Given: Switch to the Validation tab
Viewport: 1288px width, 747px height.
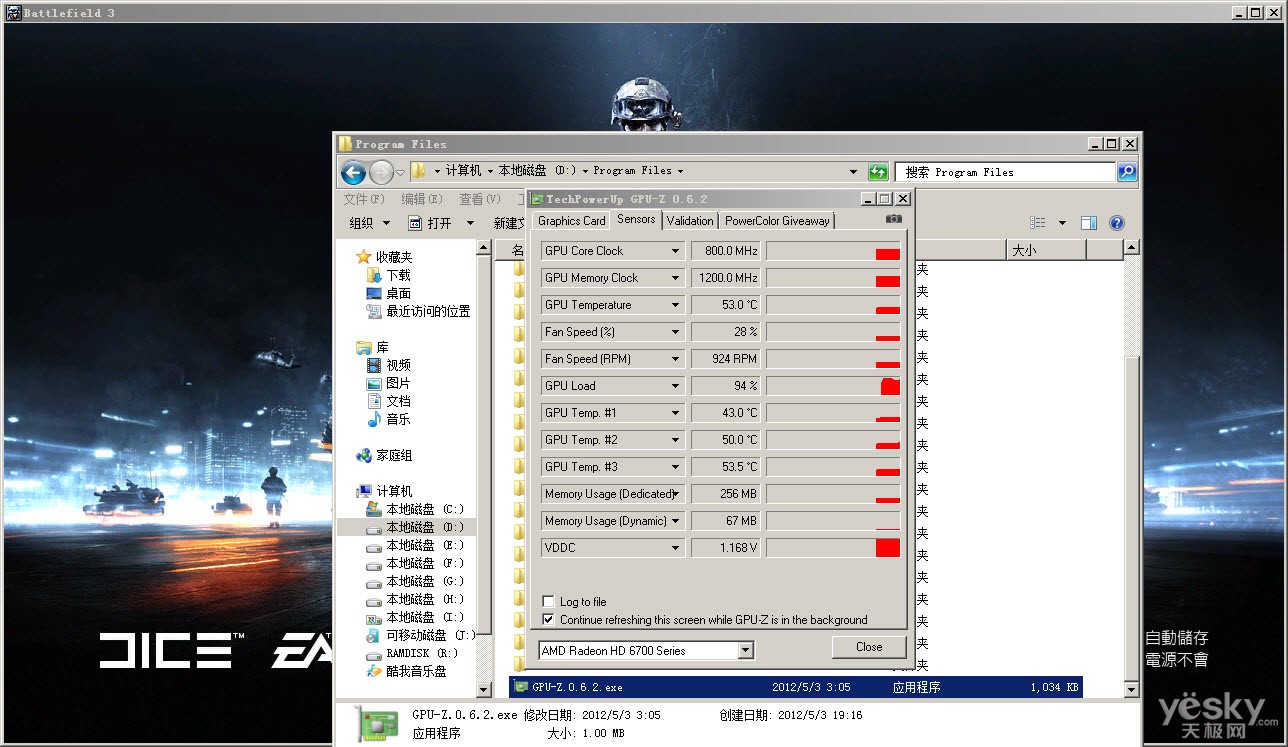Looking at the screenshot, I should point(690,221).
